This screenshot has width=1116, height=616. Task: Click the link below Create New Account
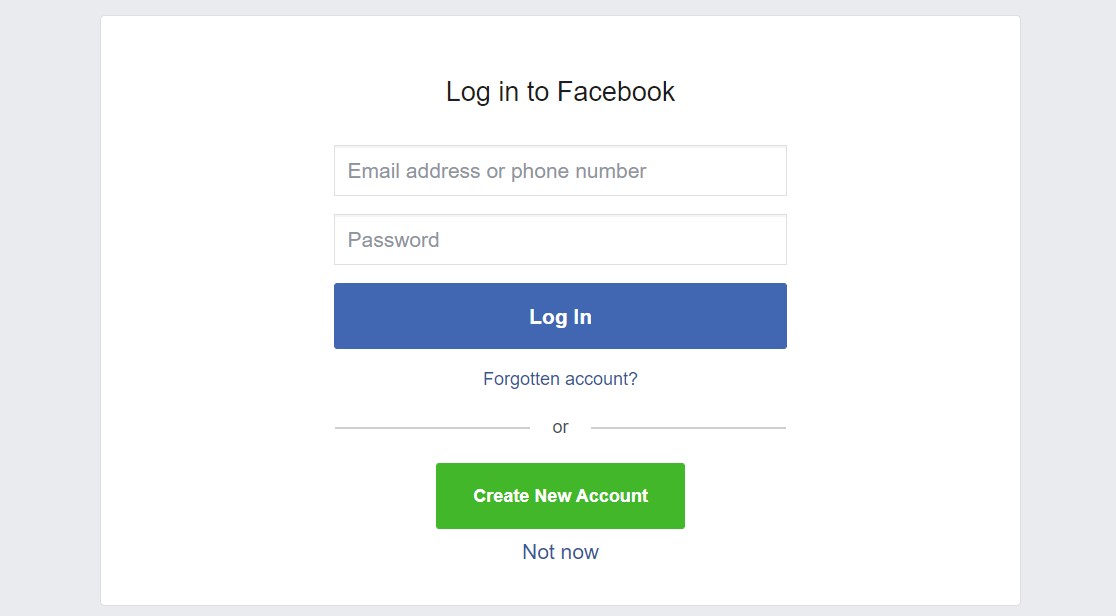point(560,552)
